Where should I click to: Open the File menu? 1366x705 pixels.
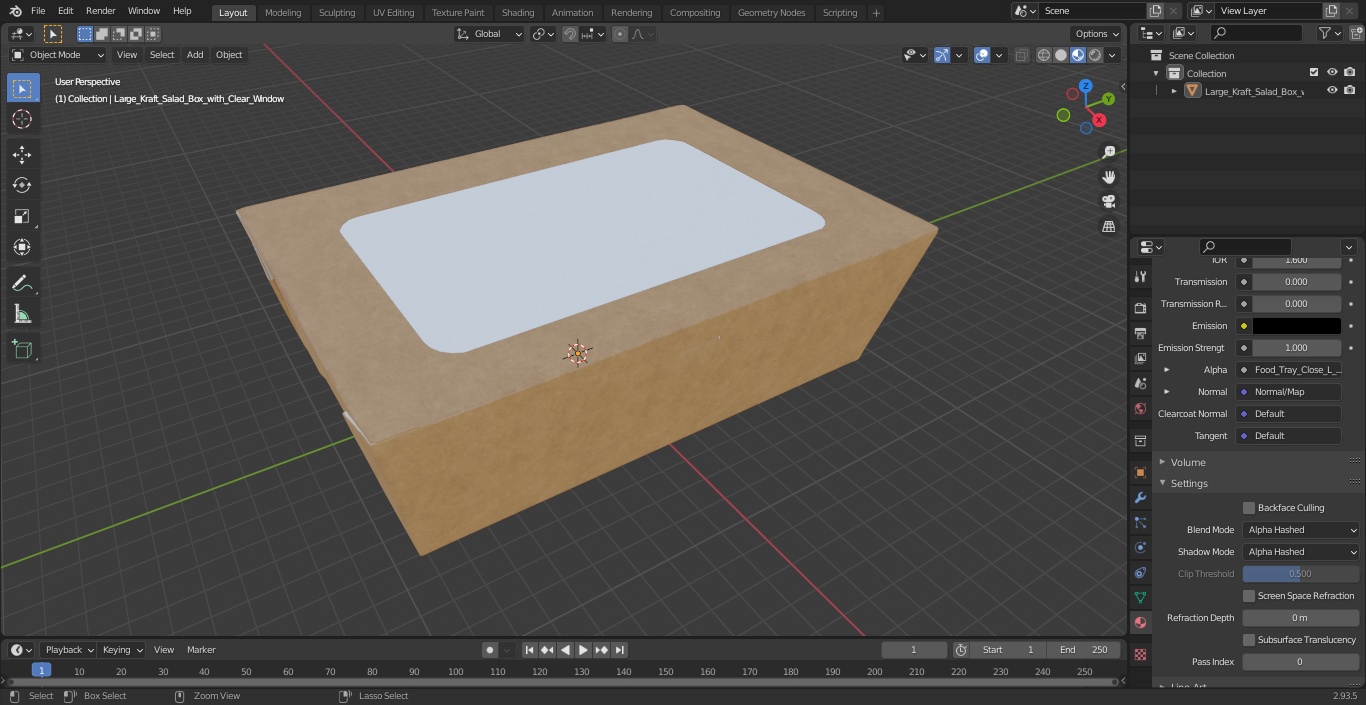pyautogui.click(x=38, y=11)
